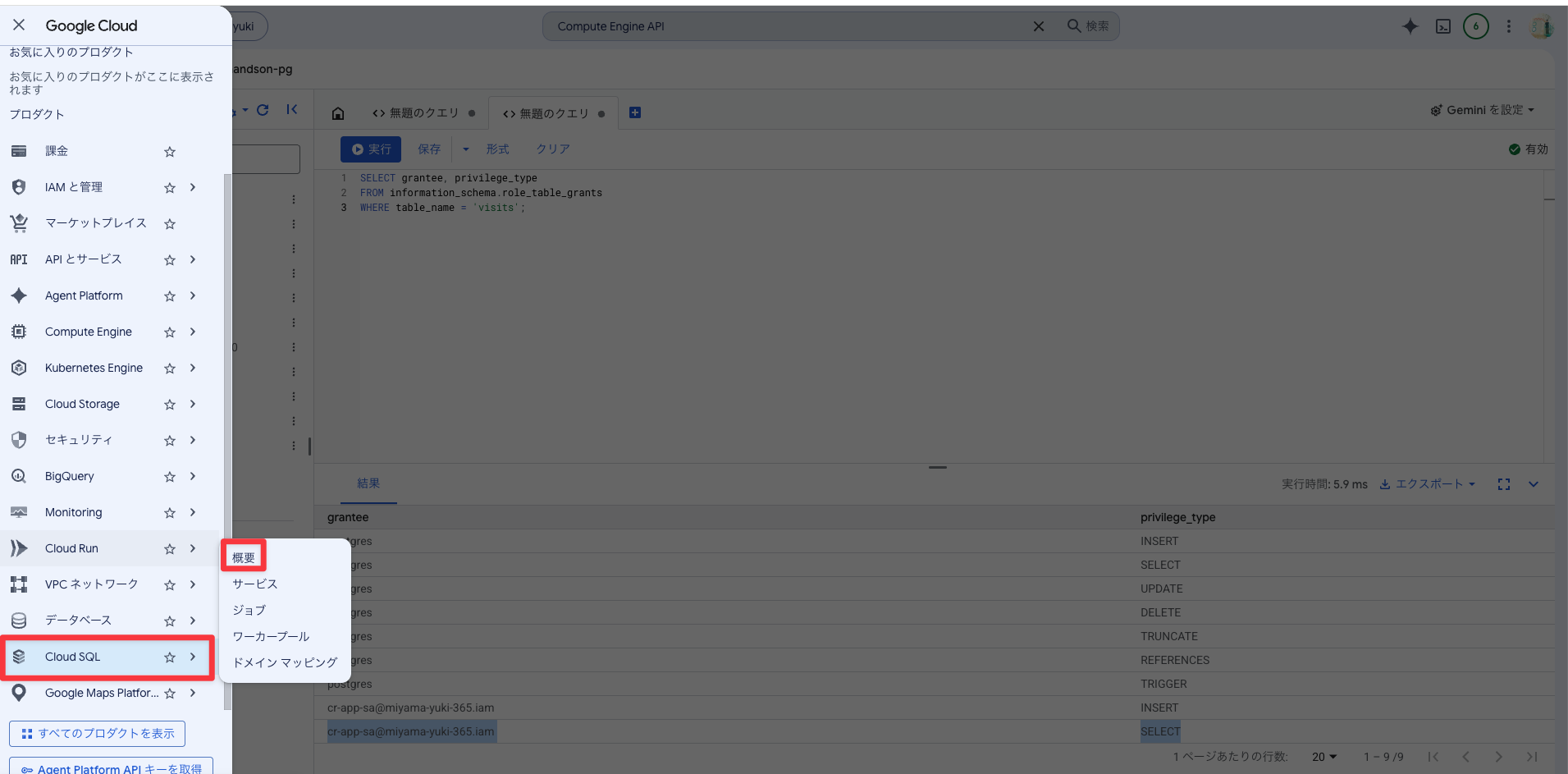Click the Monitoring chart icon
This screenshot has height=774, width=1568.
[19, 512]
